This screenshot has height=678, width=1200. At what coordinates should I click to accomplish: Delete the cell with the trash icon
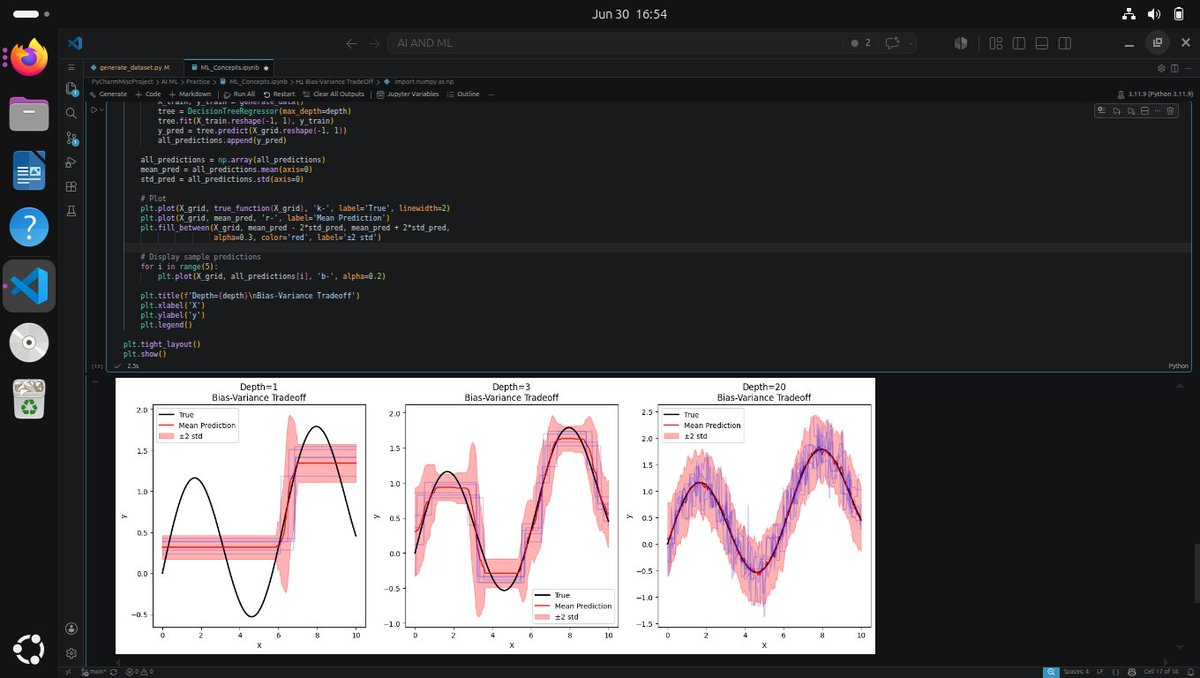point(1170,110)
